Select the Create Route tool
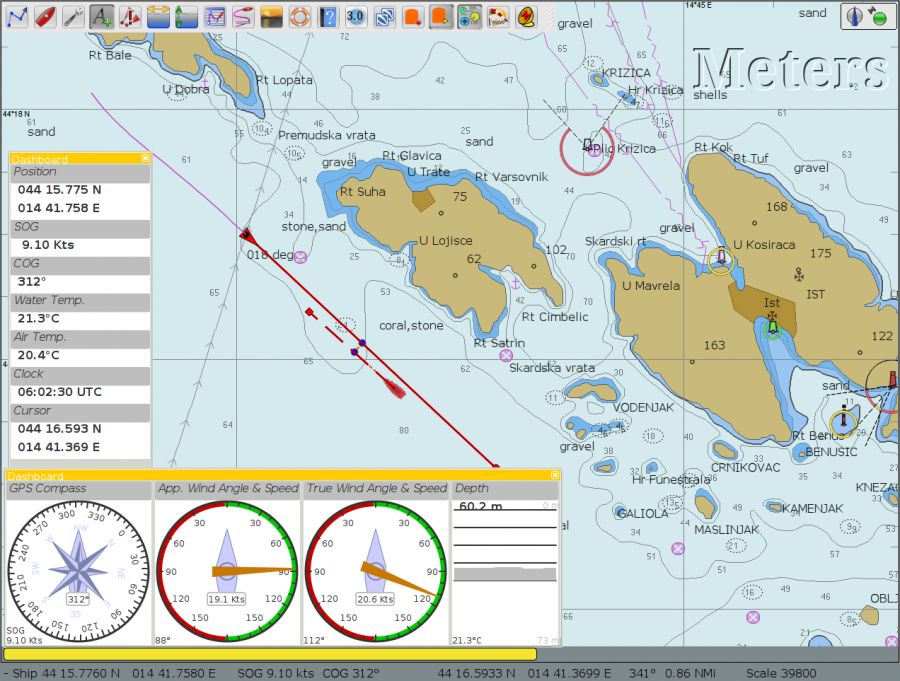This screenshot has width=900, height=681. click(16, 16)
